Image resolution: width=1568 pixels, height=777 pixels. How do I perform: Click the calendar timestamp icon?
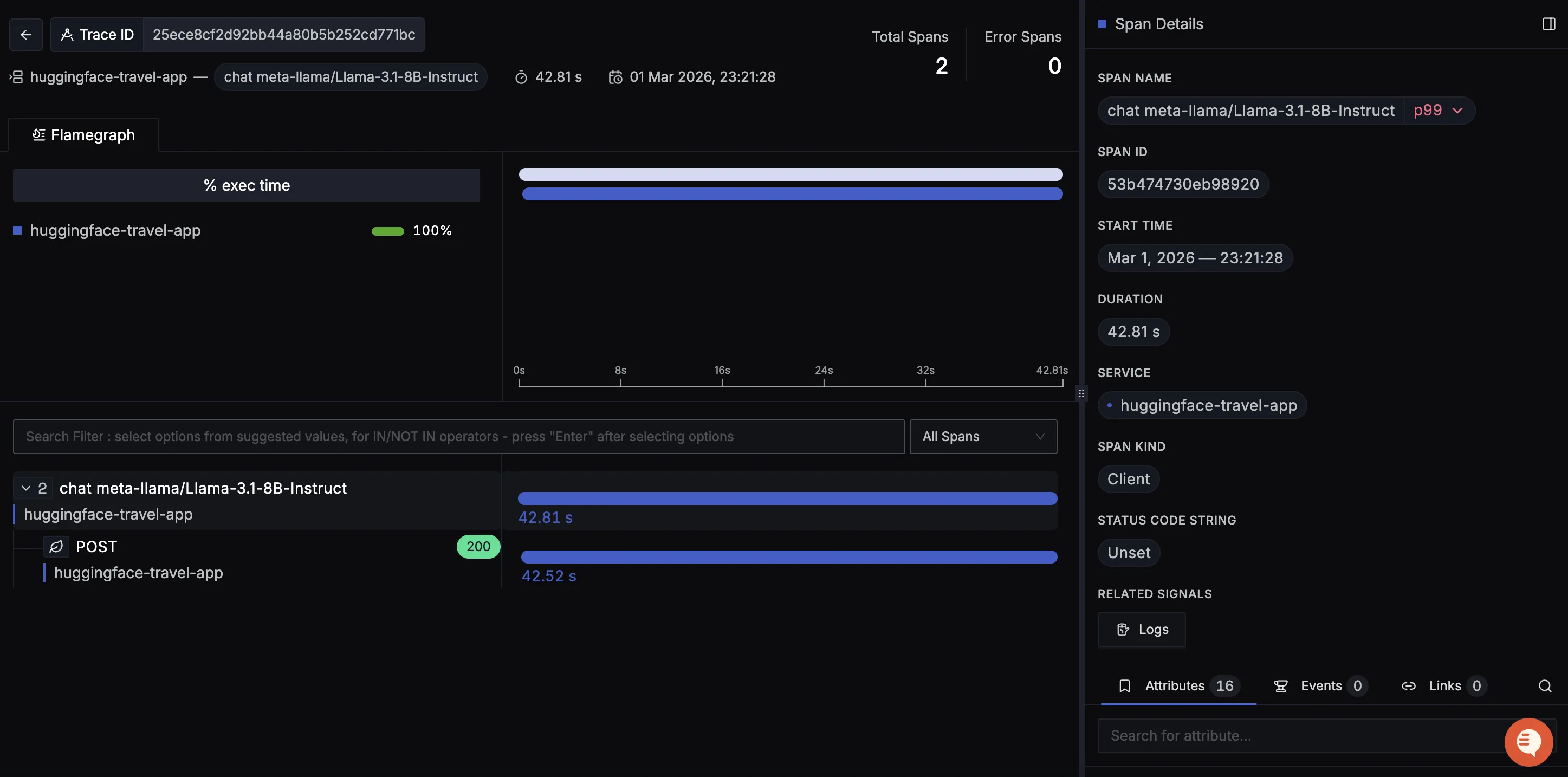pyautogui.click(x=615, y=77)
